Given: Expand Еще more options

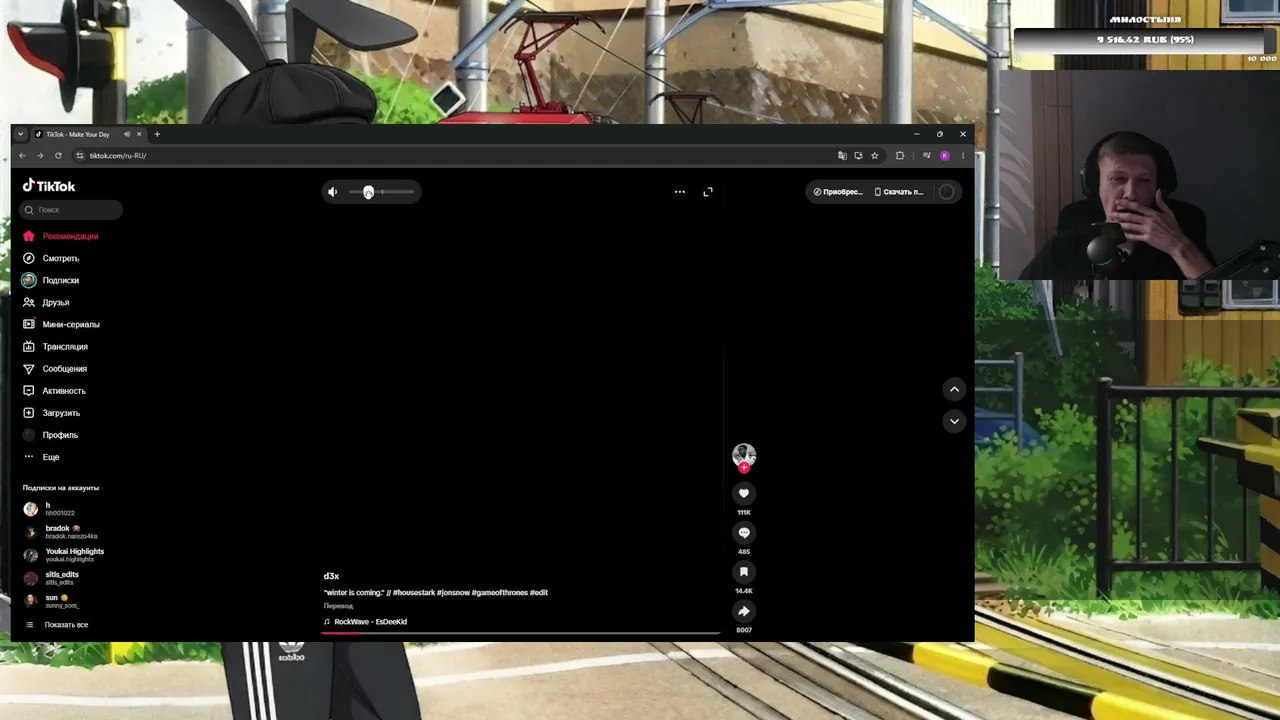Looking at the screenshot, I should [x=41, y=457].
